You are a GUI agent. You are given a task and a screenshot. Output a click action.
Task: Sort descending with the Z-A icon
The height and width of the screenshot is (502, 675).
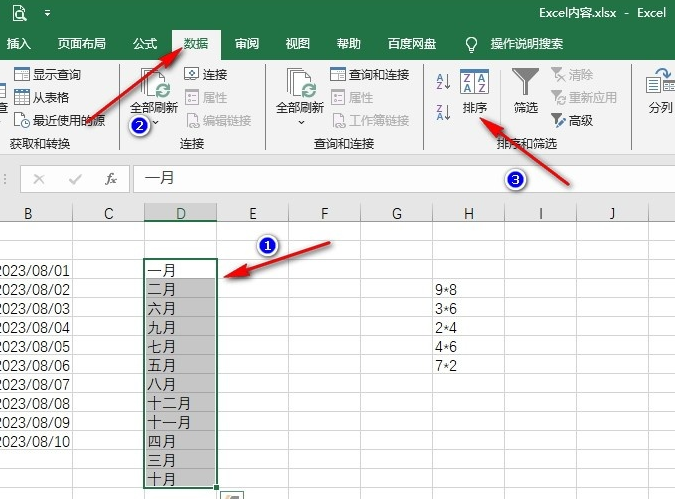(443, 112)
